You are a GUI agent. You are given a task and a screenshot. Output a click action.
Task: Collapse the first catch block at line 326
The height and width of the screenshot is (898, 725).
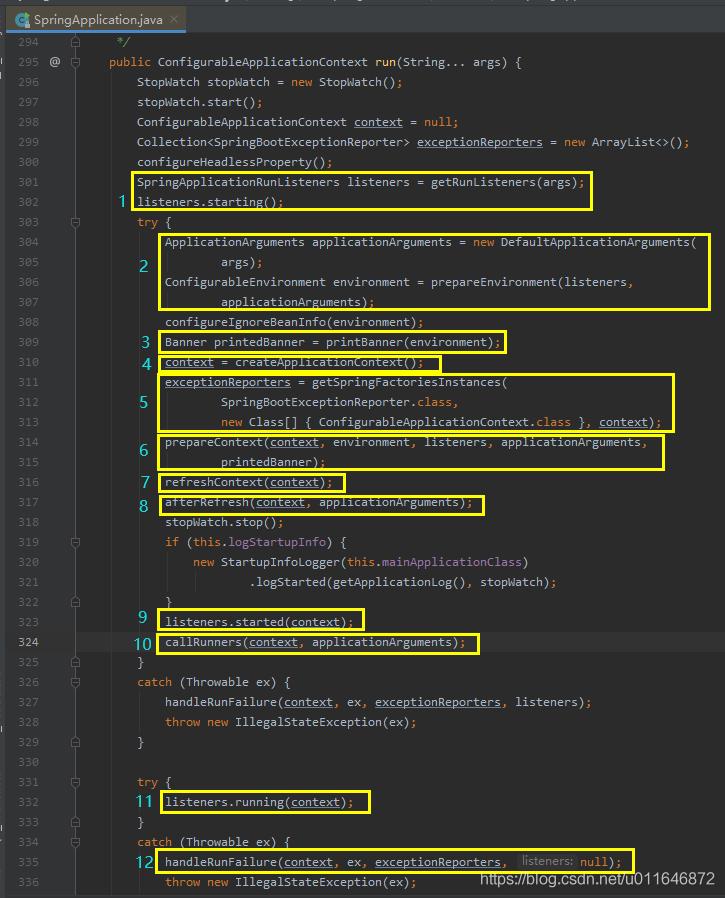click(x=75, y=682)
